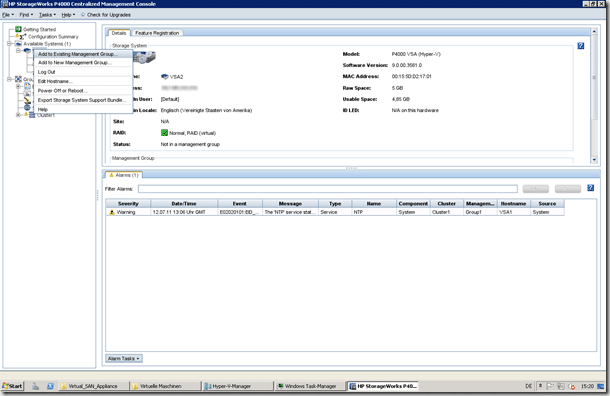Open the Find menu
The height and width of the screenshot is (396, 610).
tap(26, 15)
